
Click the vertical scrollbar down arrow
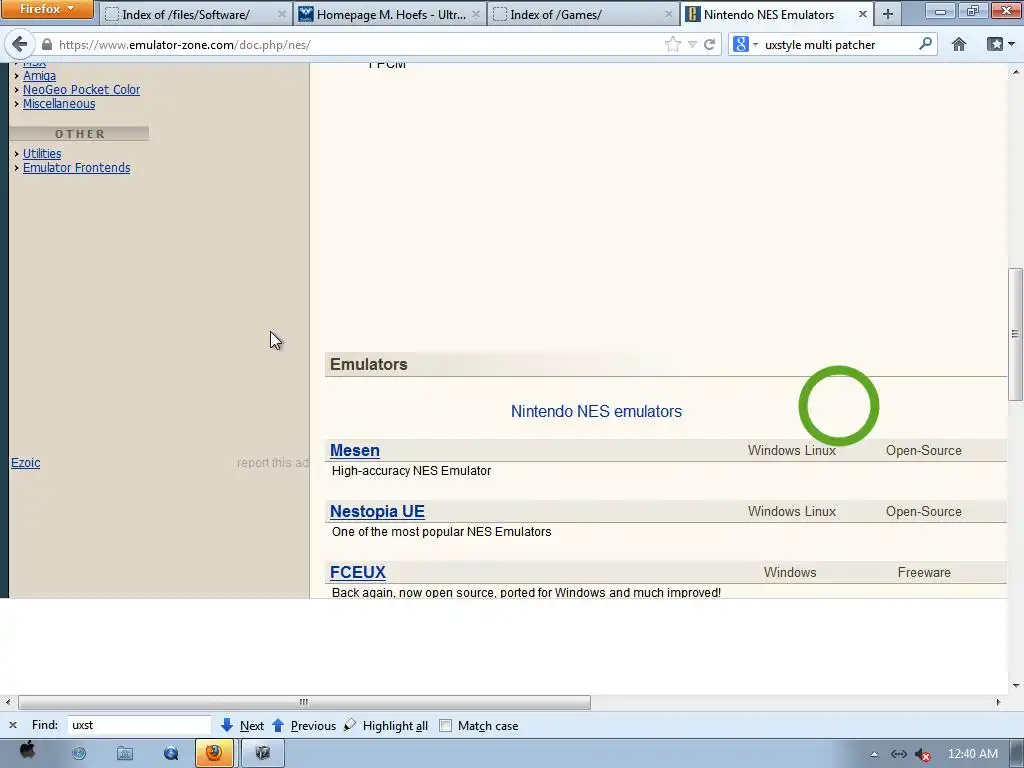tap(1016, 685)
